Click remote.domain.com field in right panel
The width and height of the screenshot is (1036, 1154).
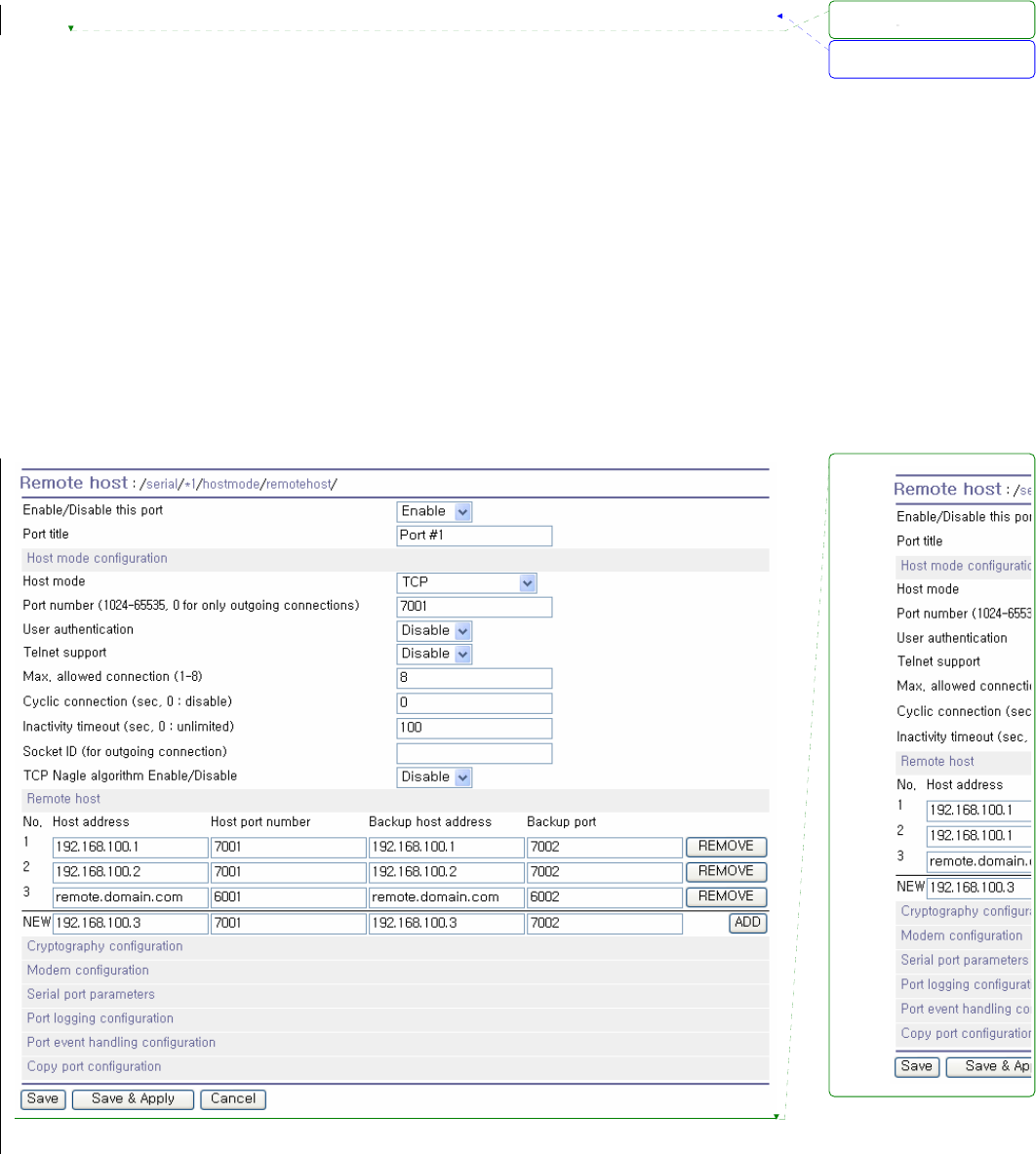point(978,861)
